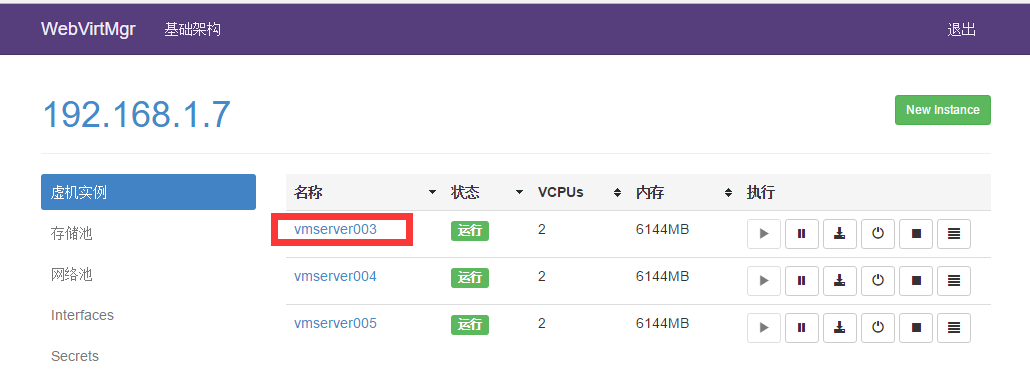Click VCPUs value 2 for vmserver003
This screenshot has height=378, width=1030.
point(542,229)
